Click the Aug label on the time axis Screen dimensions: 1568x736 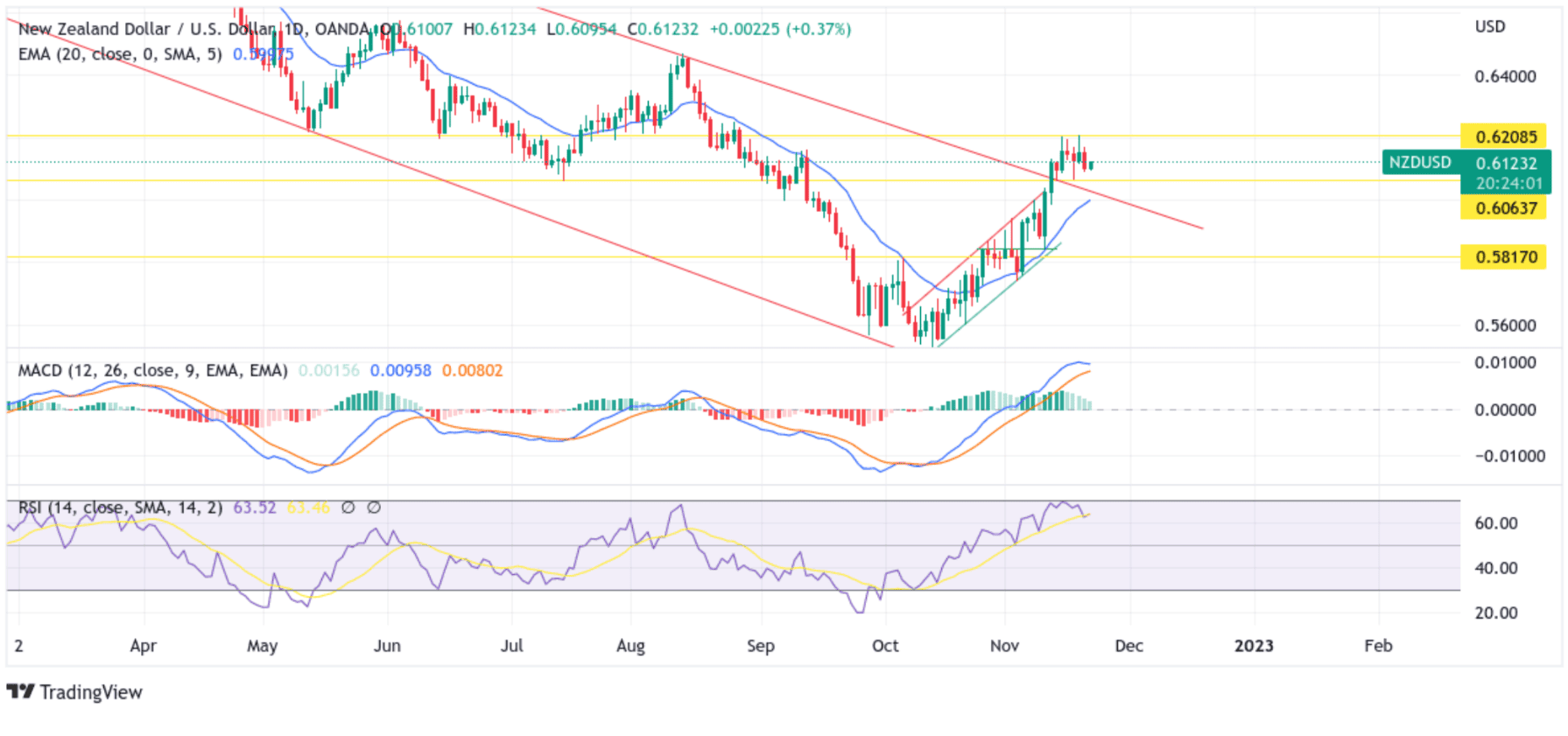[x=630, y=646]
